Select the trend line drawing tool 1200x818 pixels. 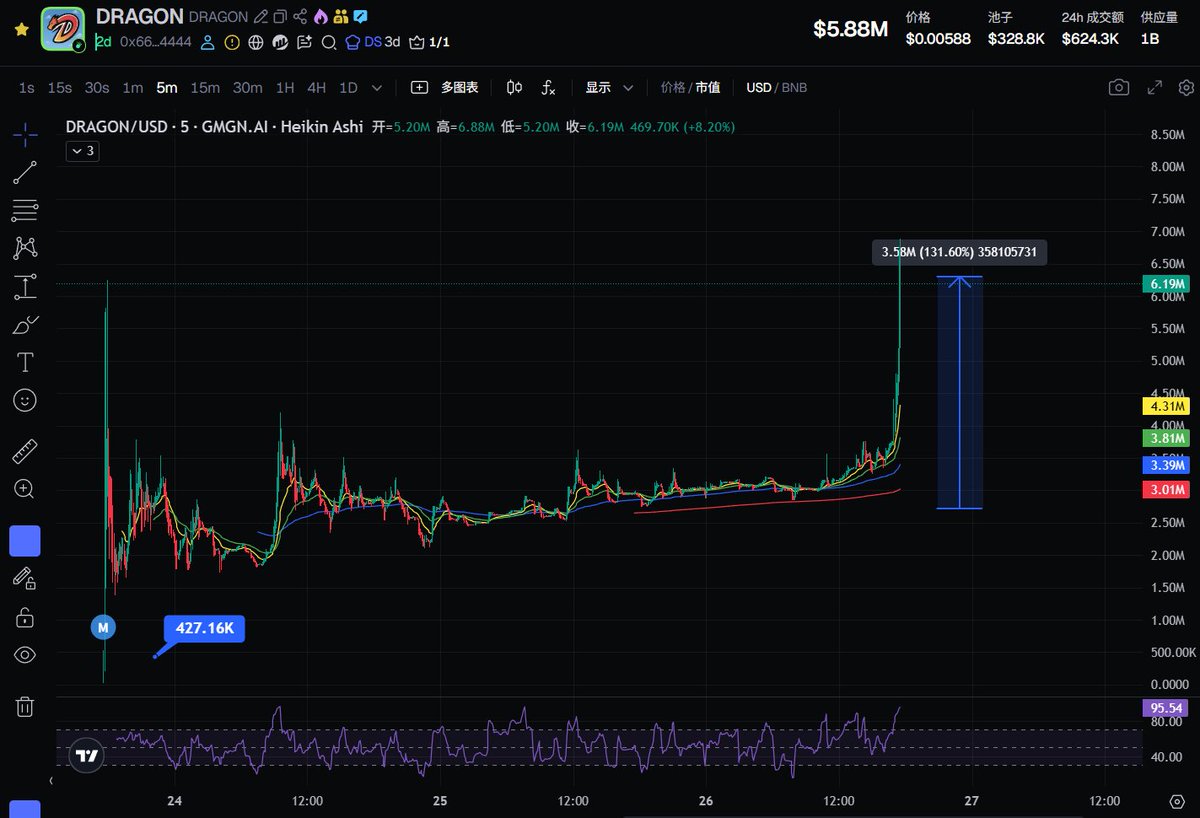pos(25,172)
